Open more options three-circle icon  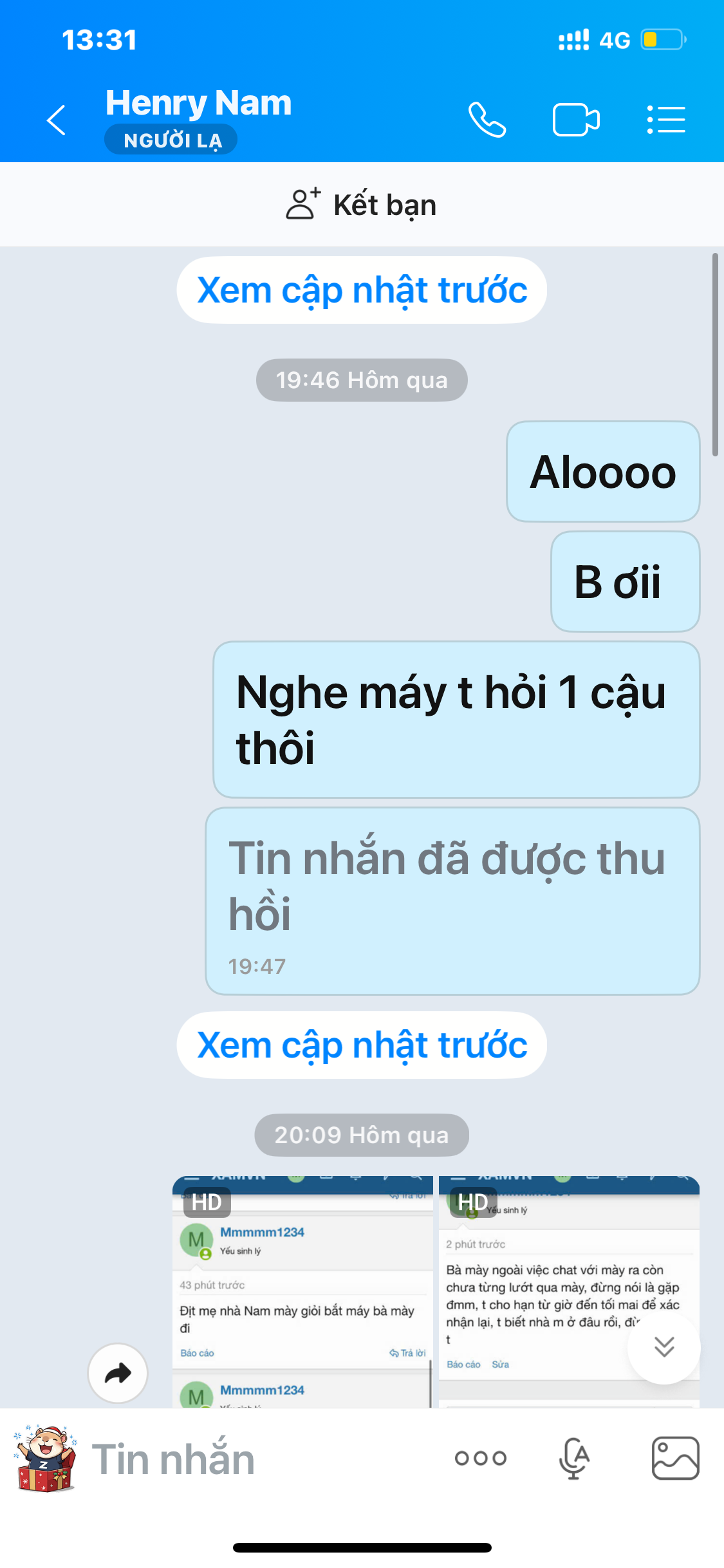click(481, 1458)
